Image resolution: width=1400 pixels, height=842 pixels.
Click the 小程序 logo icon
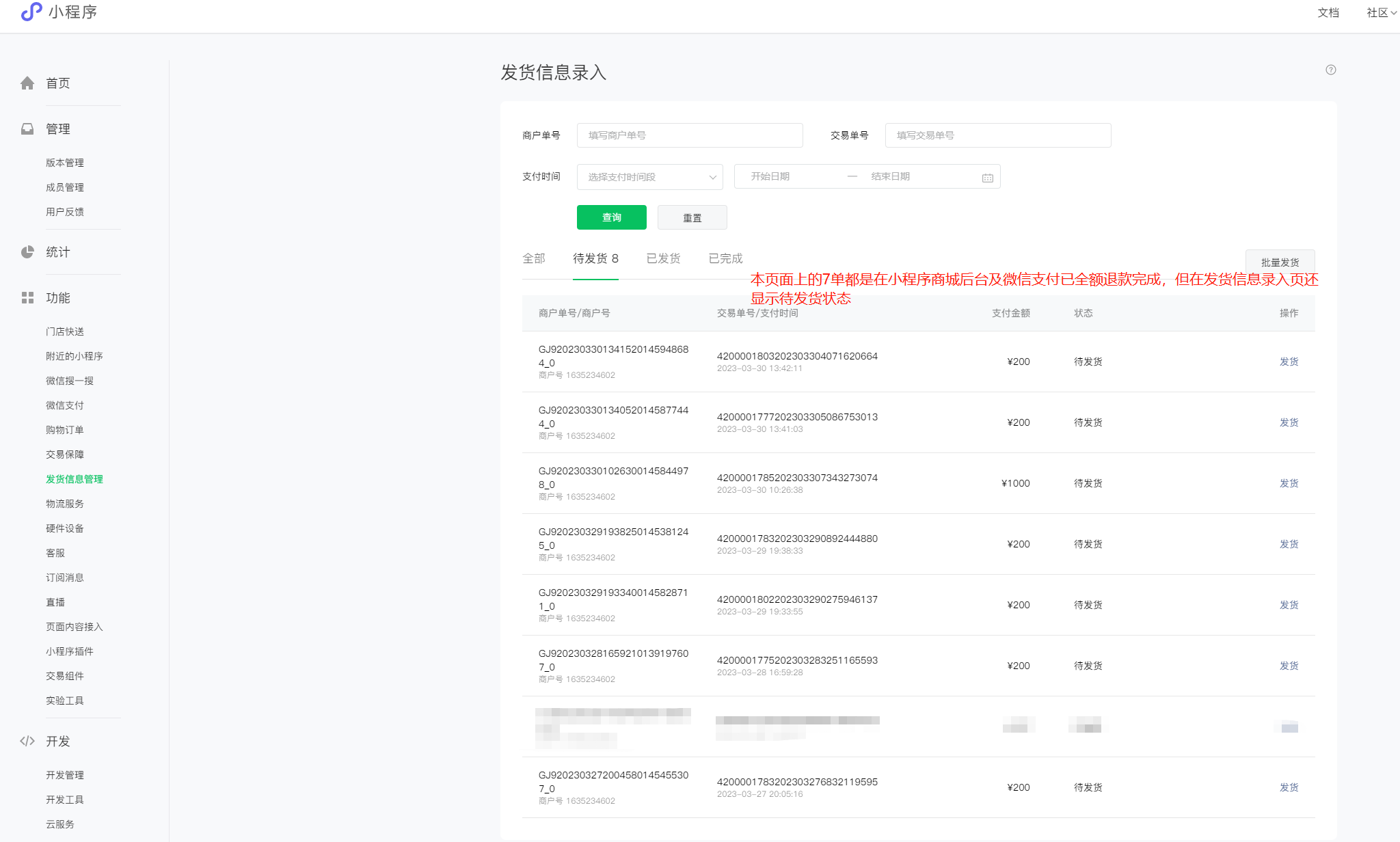(31, 12)
